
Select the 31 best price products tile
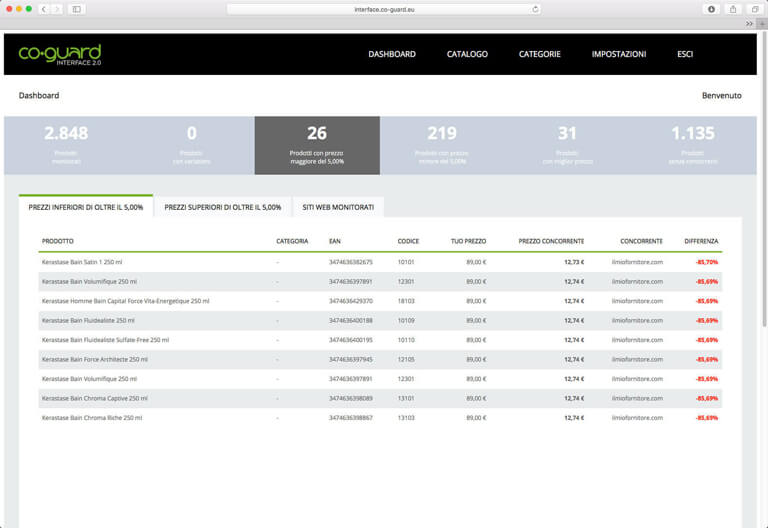[568, 145]
